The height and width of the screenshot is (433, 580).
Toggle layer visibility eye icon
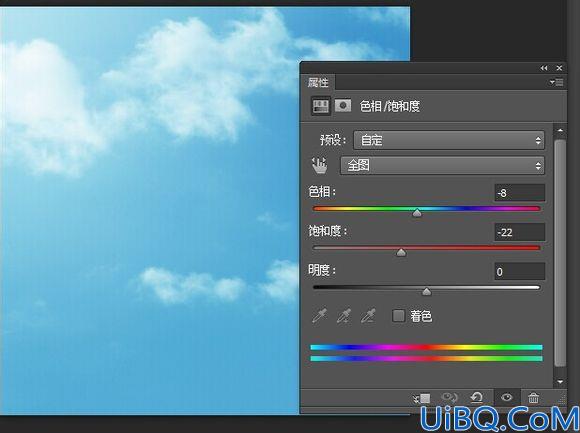(506, 398)
